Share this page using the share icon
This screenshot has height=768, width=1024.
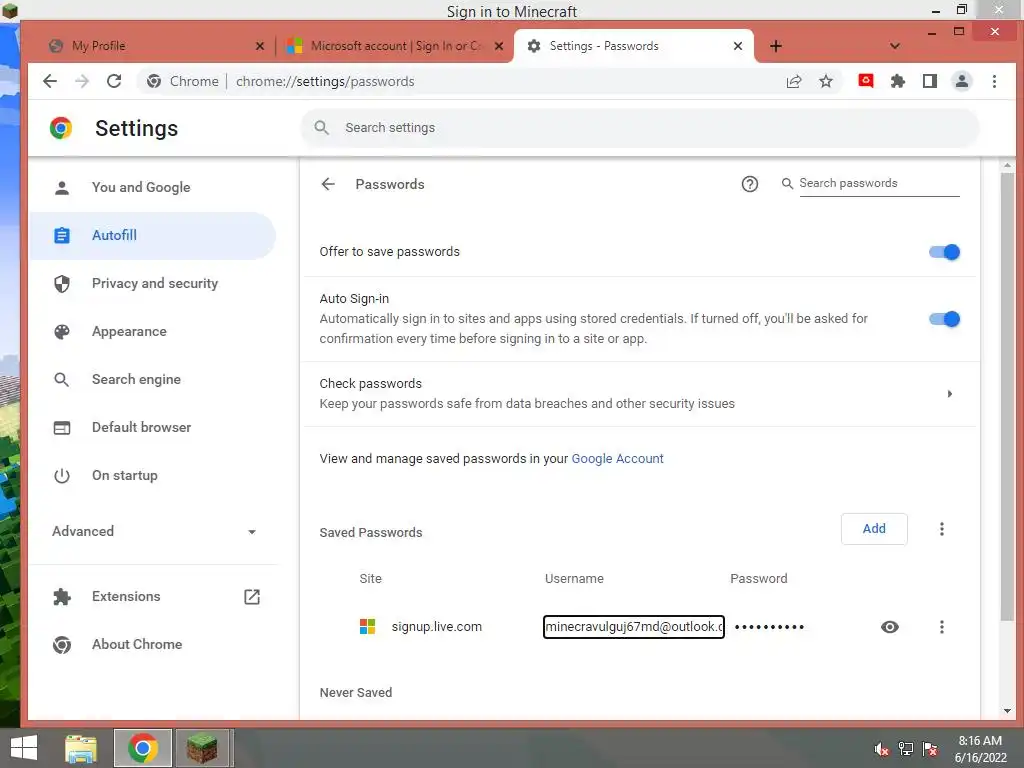coord(793,81)
